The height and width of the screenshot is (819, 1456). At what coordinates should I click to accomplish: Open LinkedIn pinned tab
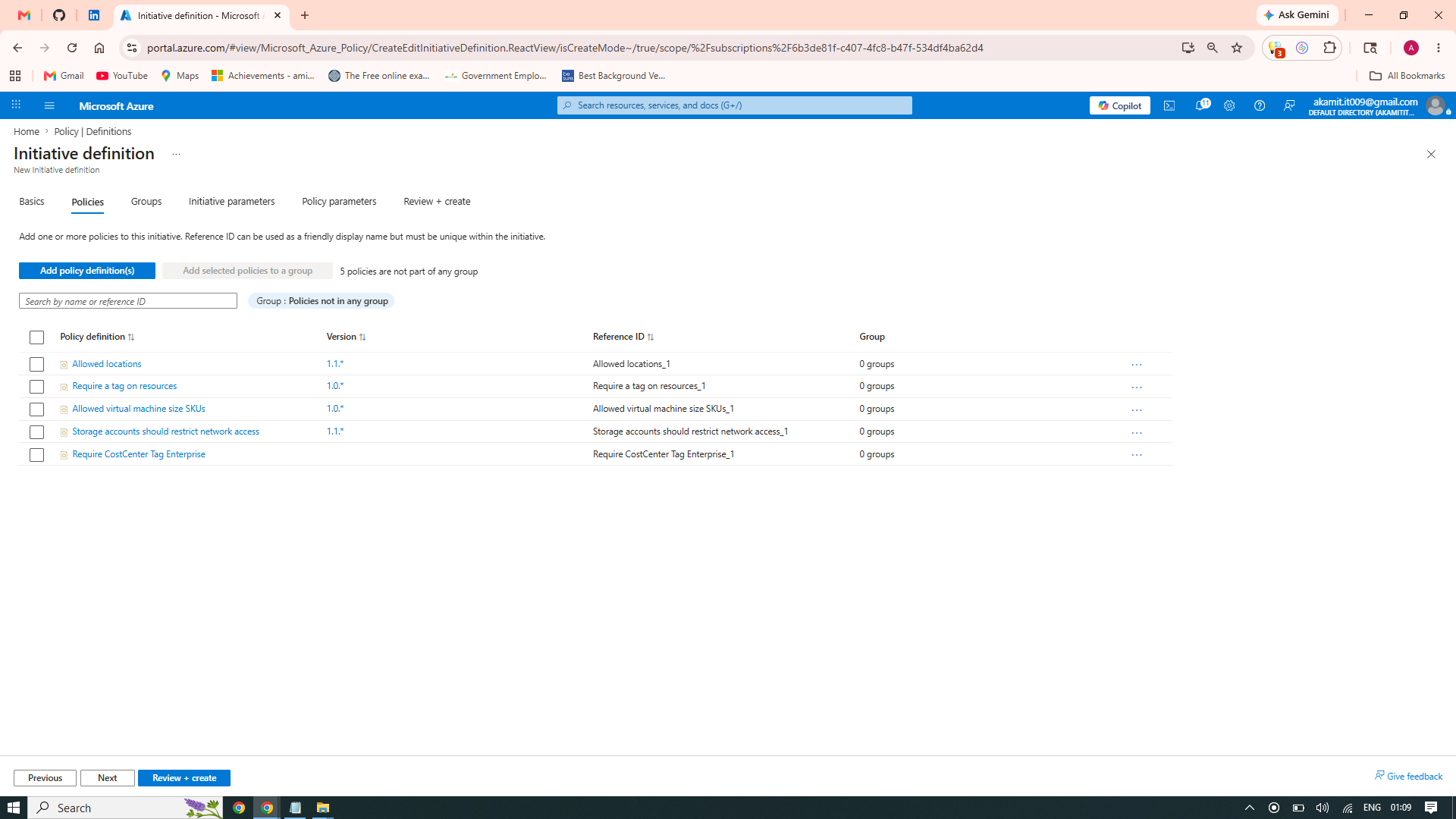coord(94,15)
